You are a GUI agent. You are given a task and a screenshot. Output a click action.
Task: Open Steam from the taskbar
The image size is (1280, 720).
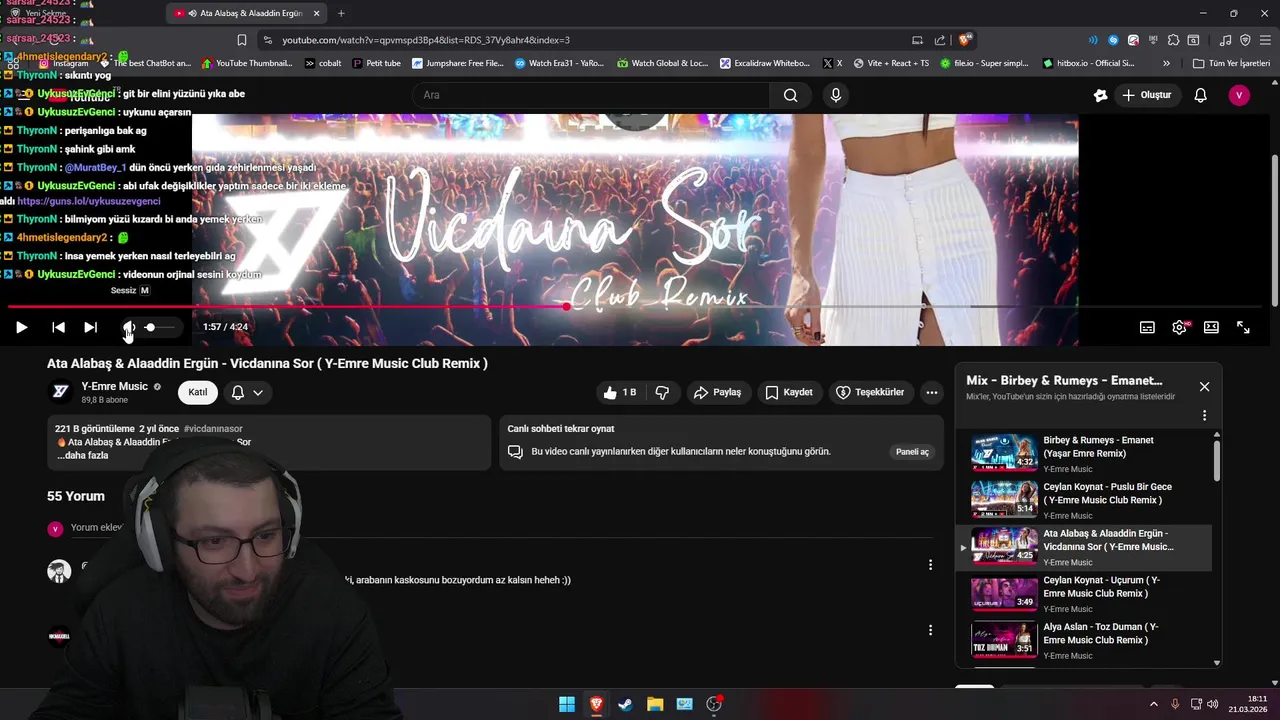point(625,704)
